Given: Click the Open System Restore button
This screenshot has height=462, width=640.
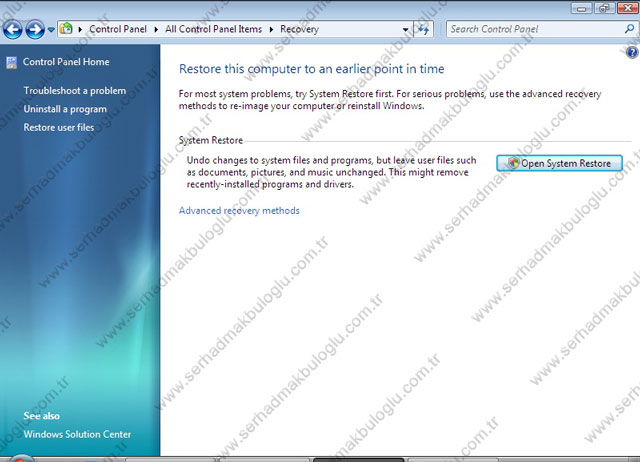Looking at the screenshot, I should point(559,163).
